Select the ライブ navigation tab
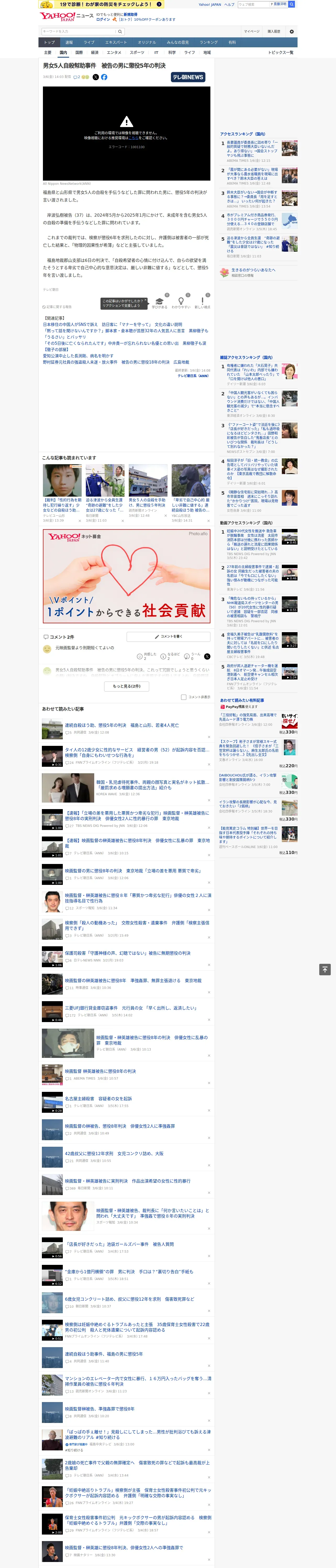Viewport: 336px width, 1568px height. (89, 43)
